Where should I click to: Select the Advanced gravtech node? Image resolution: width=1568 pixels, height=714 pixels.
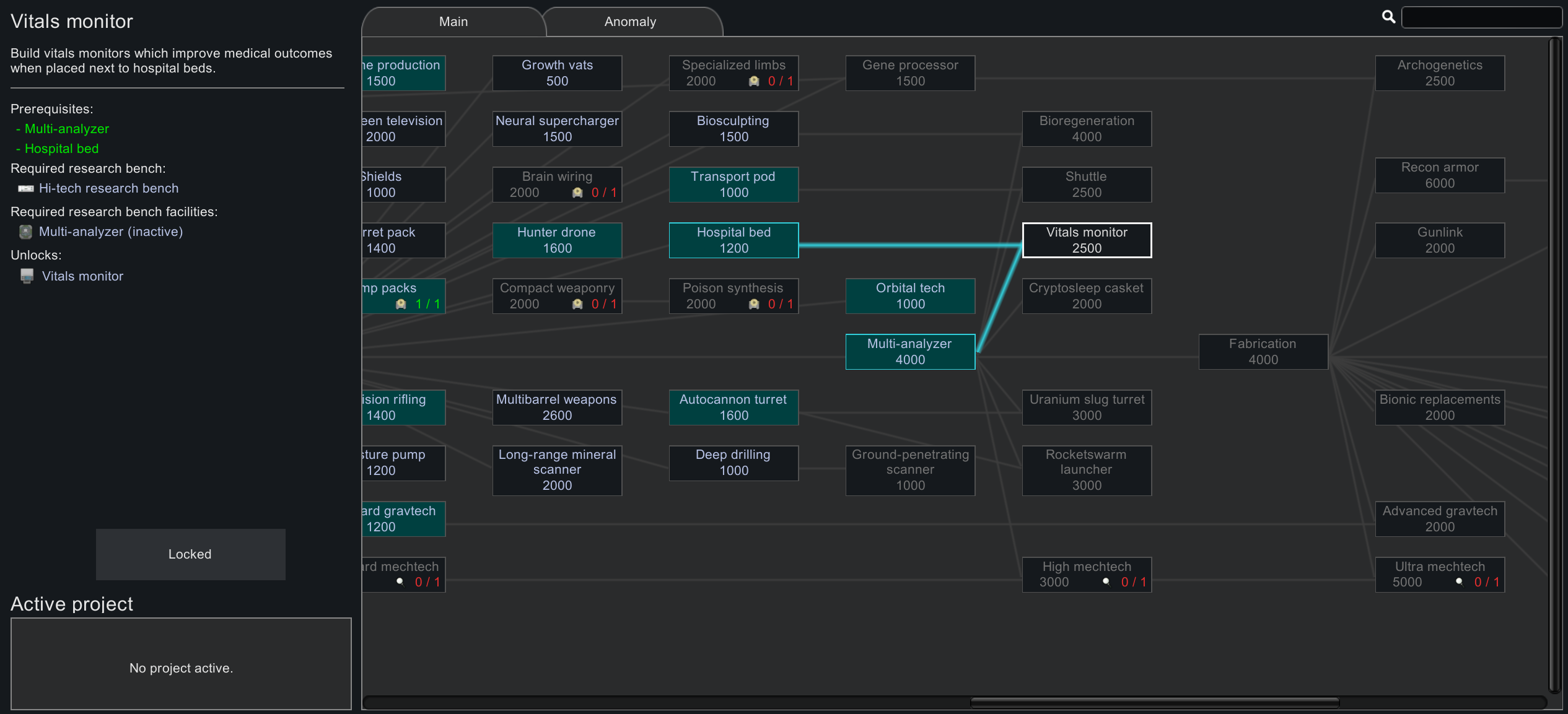pos(1440,519)
